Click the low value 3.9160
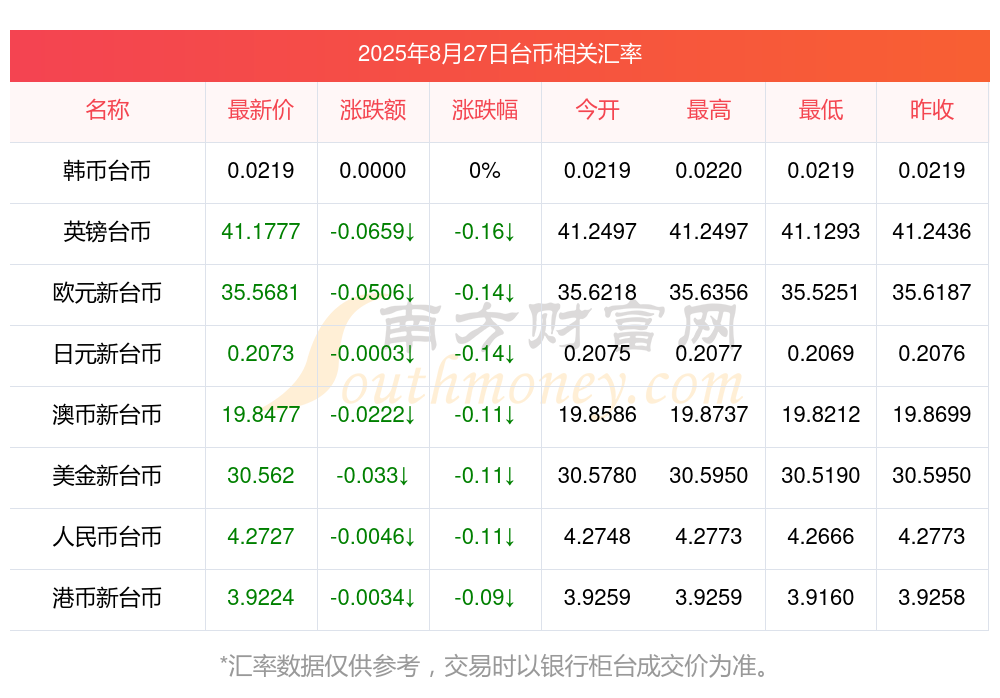The width and height of the screenshot is (1000, 698). (x=821, y=598)
